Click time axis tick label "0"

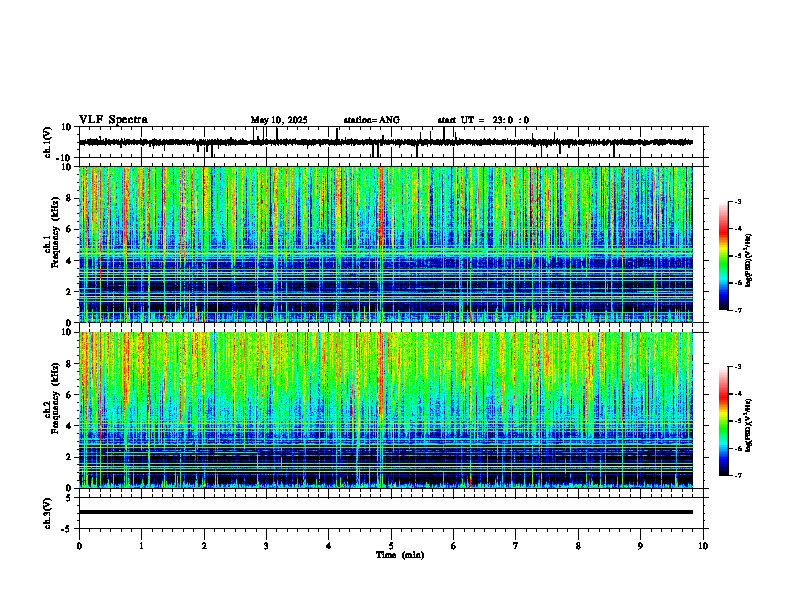point(79,546)
